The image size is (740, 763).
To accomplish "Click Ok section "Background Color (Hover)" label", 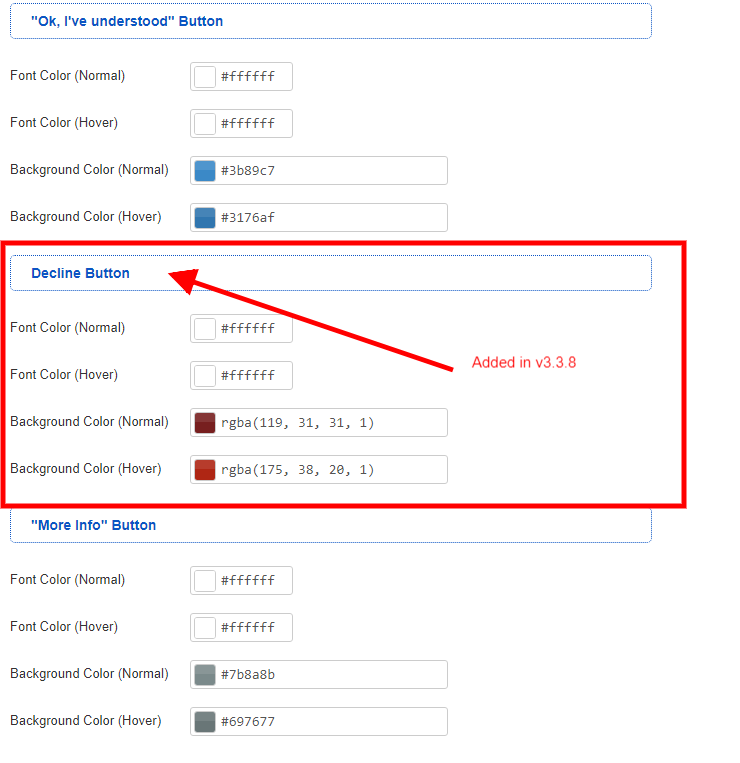I will (x=86, y=217).
